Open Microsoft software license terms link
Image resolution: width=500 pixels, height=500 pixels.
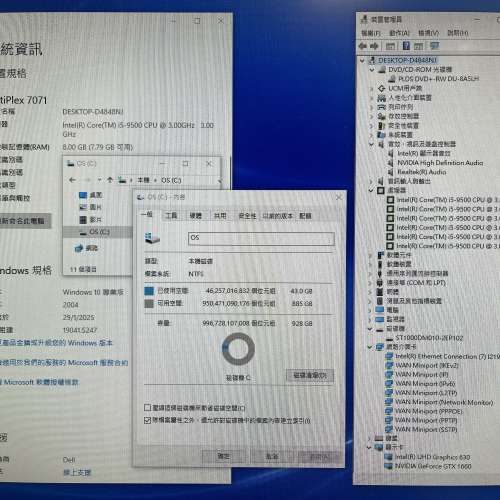coord(39,382)
